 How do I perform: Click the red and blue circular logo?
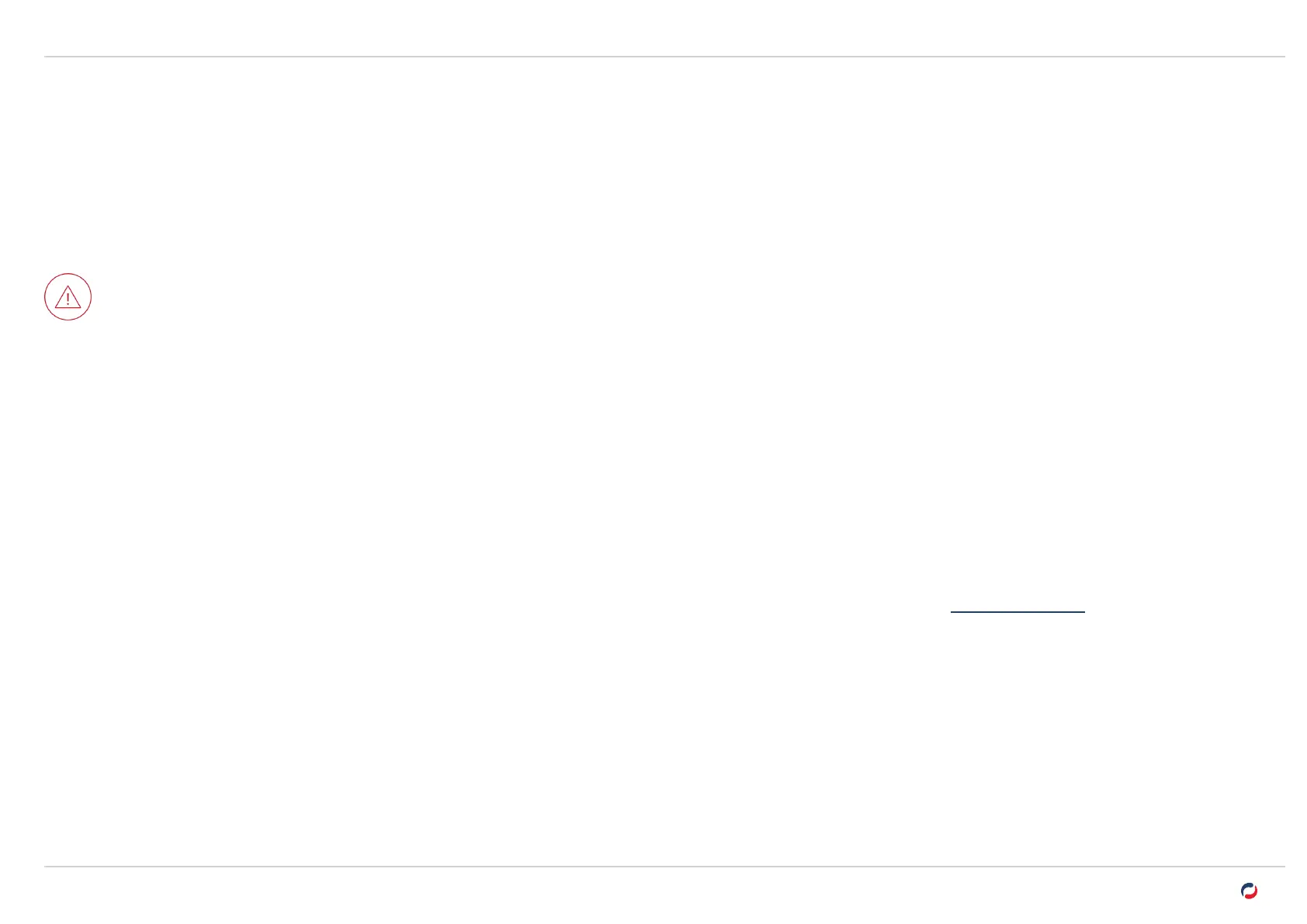1249,891
